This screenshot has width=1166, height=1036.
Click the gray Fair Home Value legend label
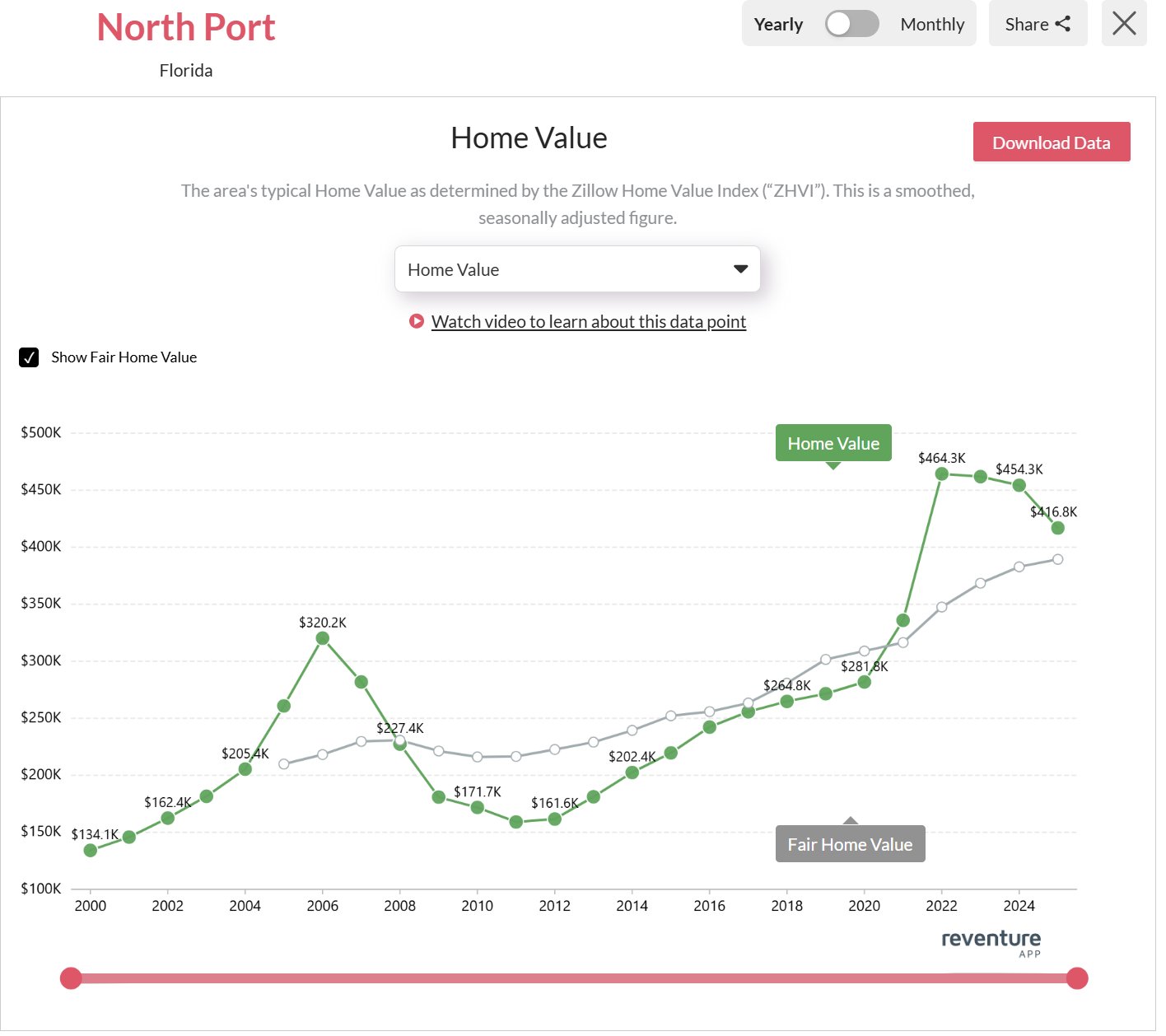[850, 844]
